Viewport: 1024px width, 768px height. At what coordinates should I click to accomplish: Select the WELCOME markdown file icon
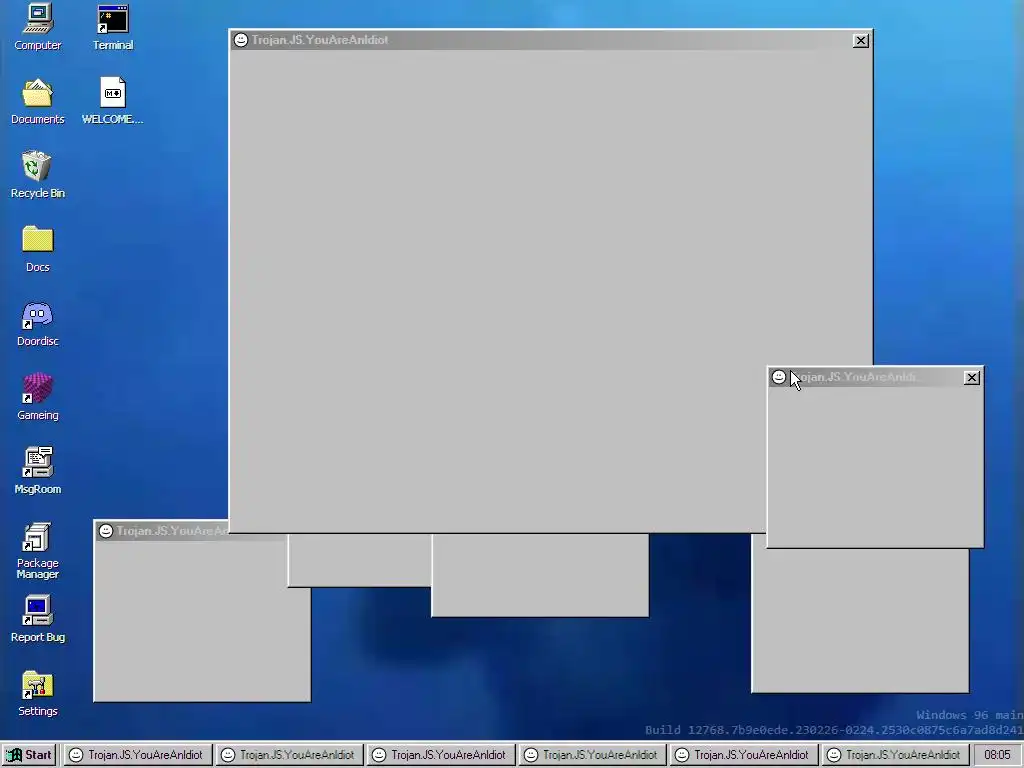[x=112, y=101]
